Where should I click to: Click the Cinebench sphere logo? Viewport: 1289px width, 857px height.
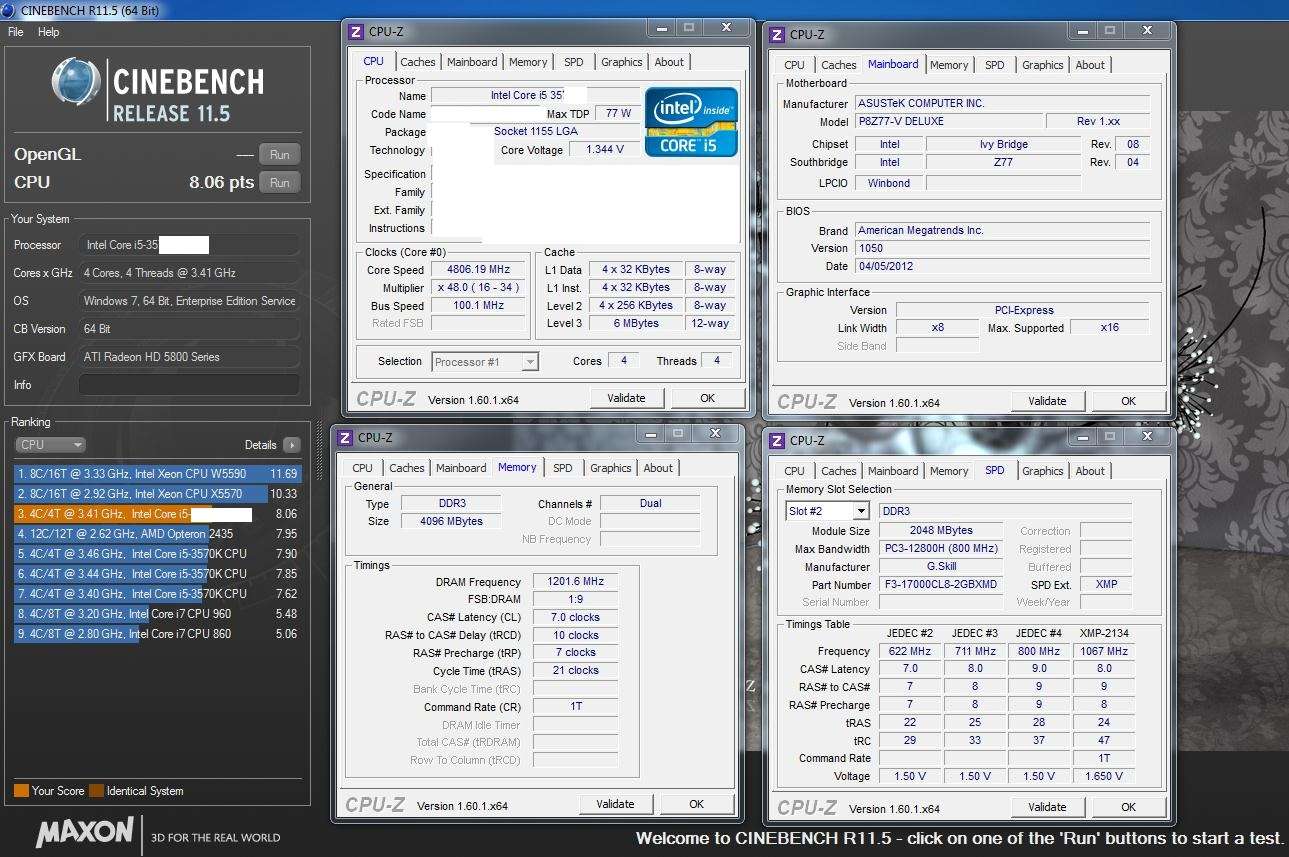tap(75, 82)
